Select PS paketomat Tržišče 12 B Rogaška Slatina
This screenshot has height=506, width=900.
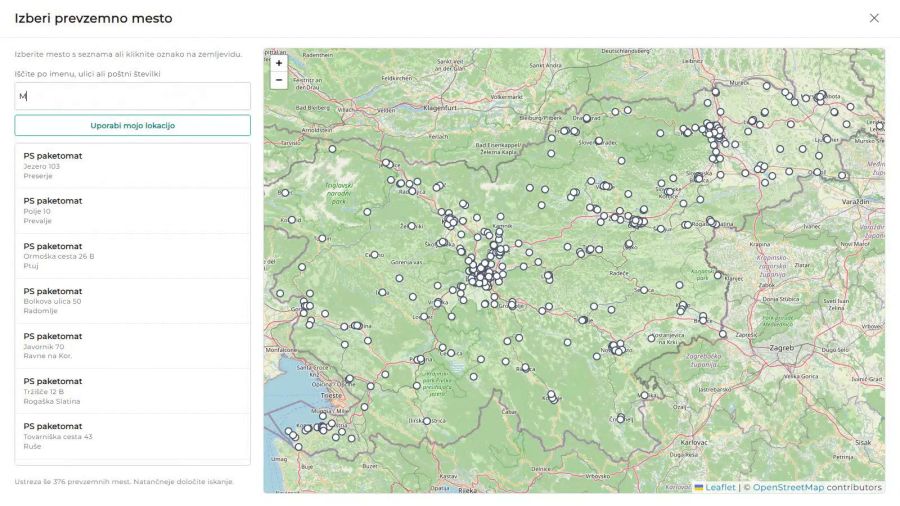[133, 391]
